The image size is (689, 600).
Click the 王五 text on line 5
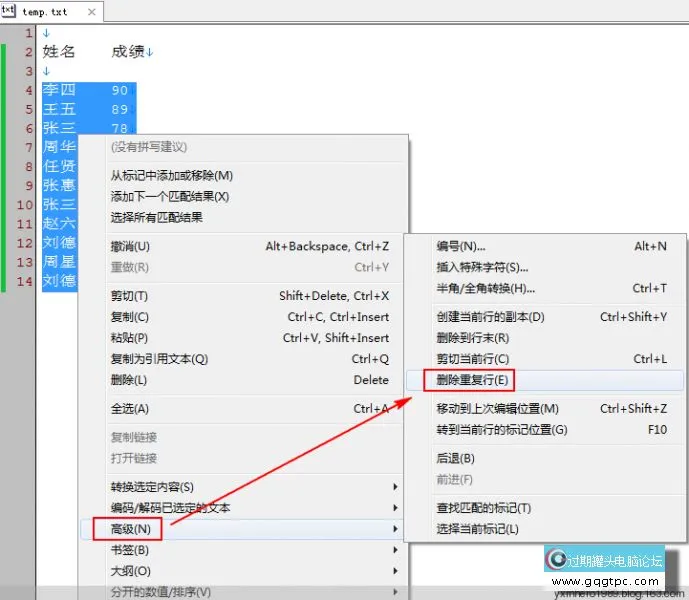[x=59, y=109]
